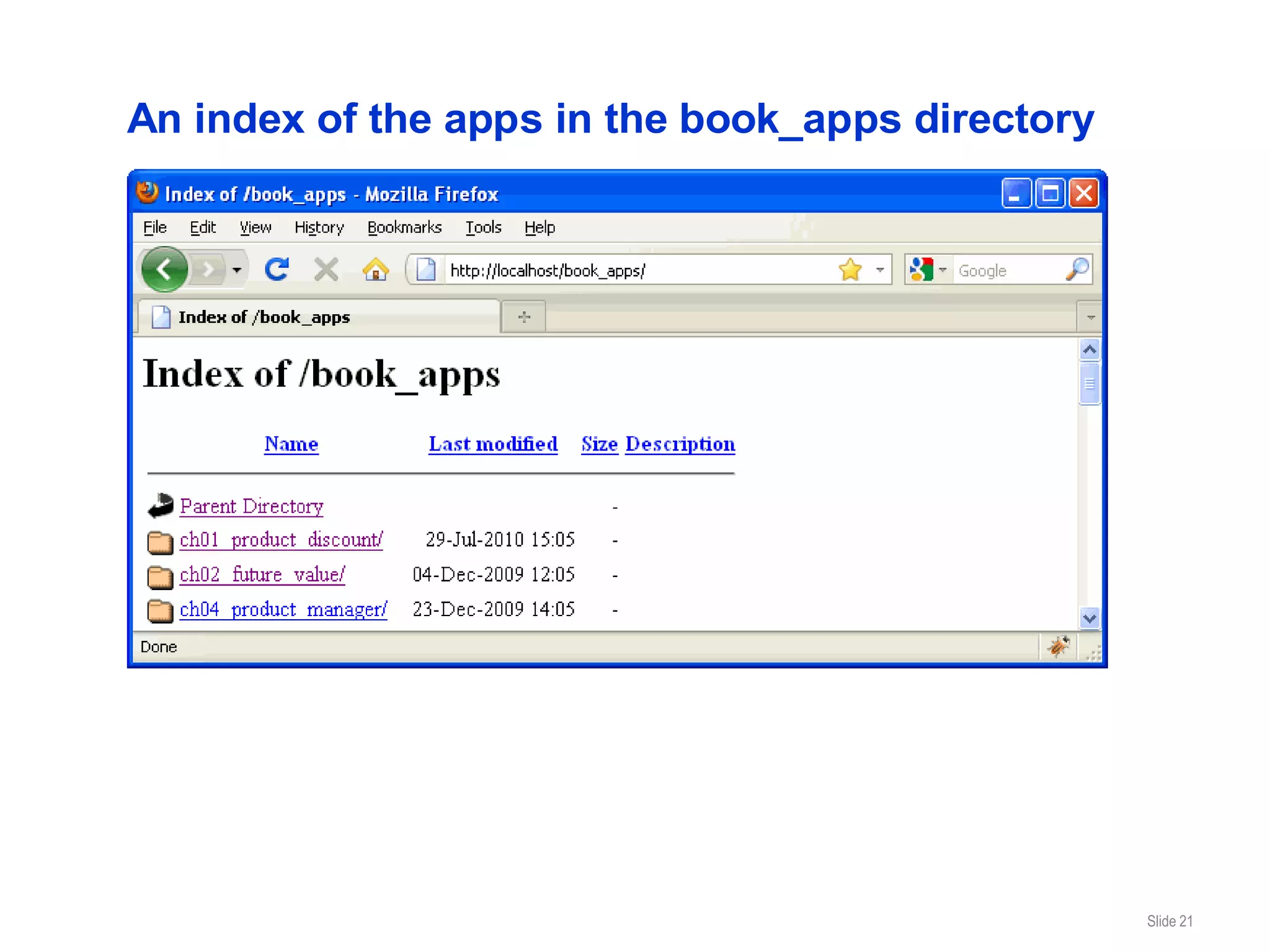Click the scrollbar down arrow

pos(1090,618)
